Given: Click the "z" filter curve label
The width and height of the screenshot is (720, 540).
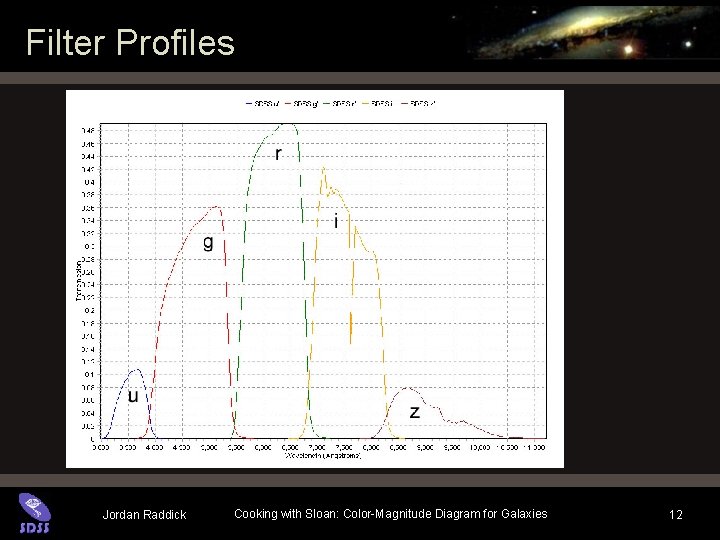Looking at the screenshot, I should pyautogui.click(x=414, y=412).
